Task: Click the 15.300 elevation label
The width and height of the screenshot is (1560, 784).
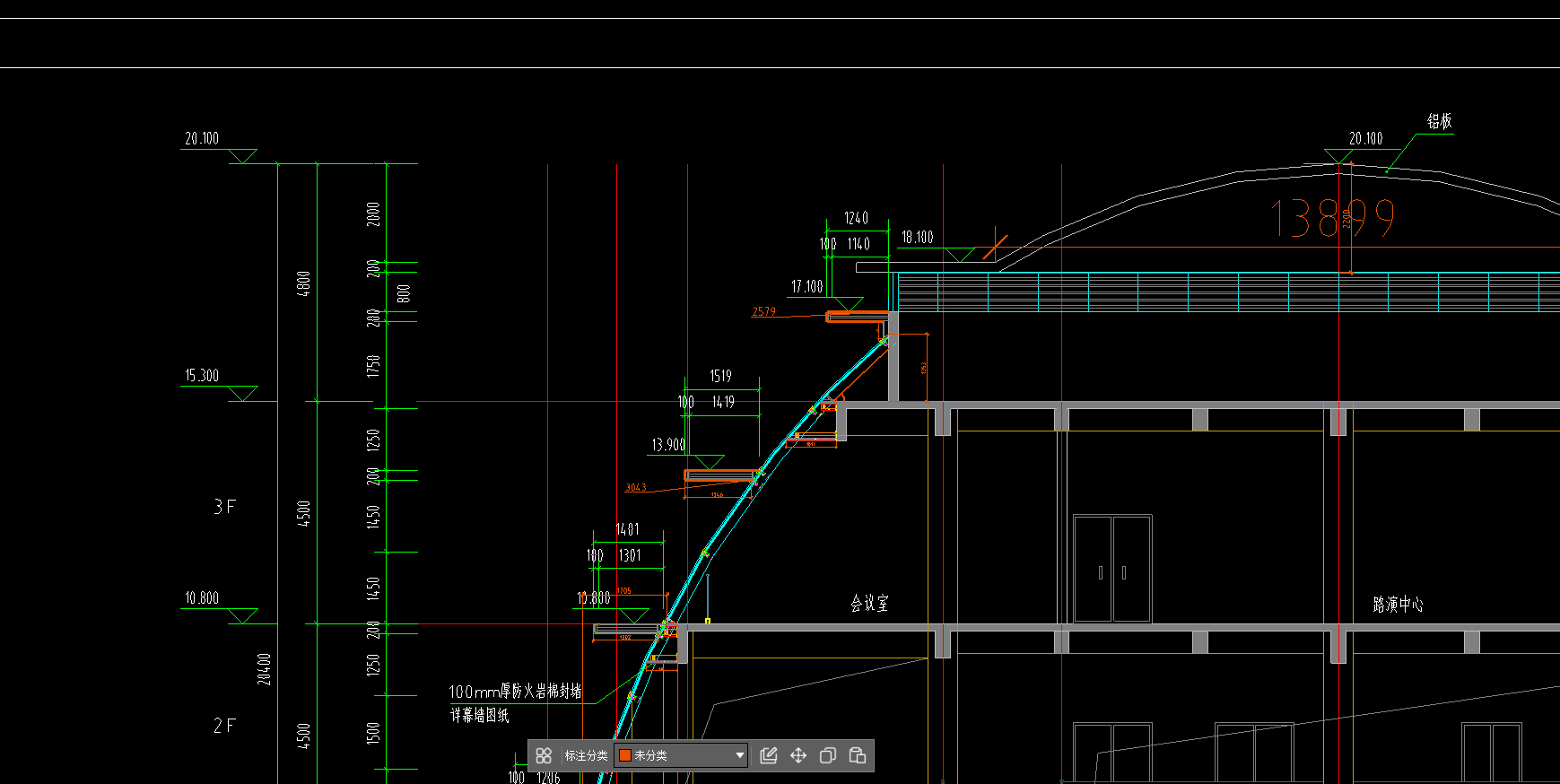Action: [202, 375]
